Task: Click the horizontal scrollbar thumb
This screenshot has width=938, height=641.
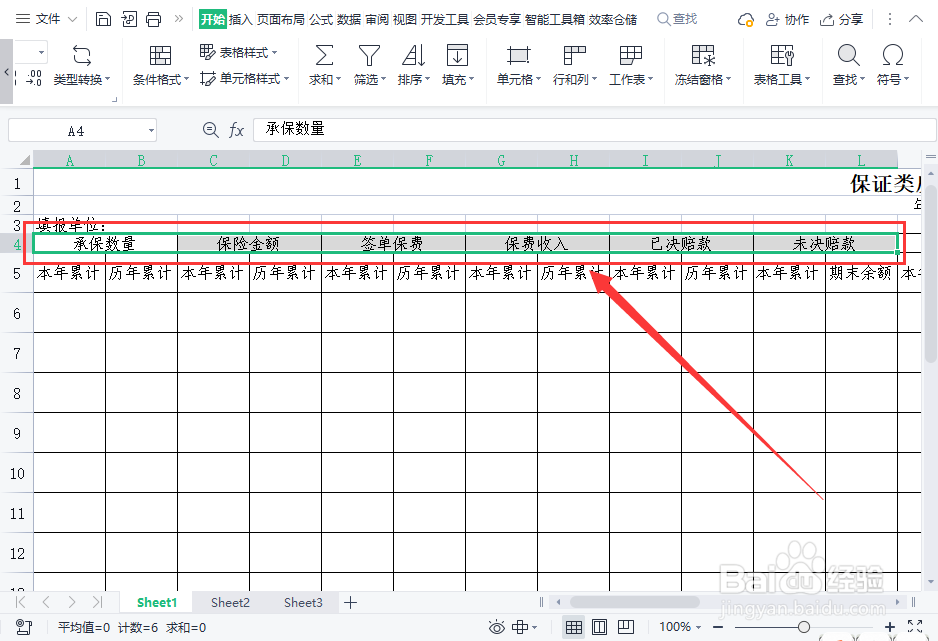Action: point(634,602)
